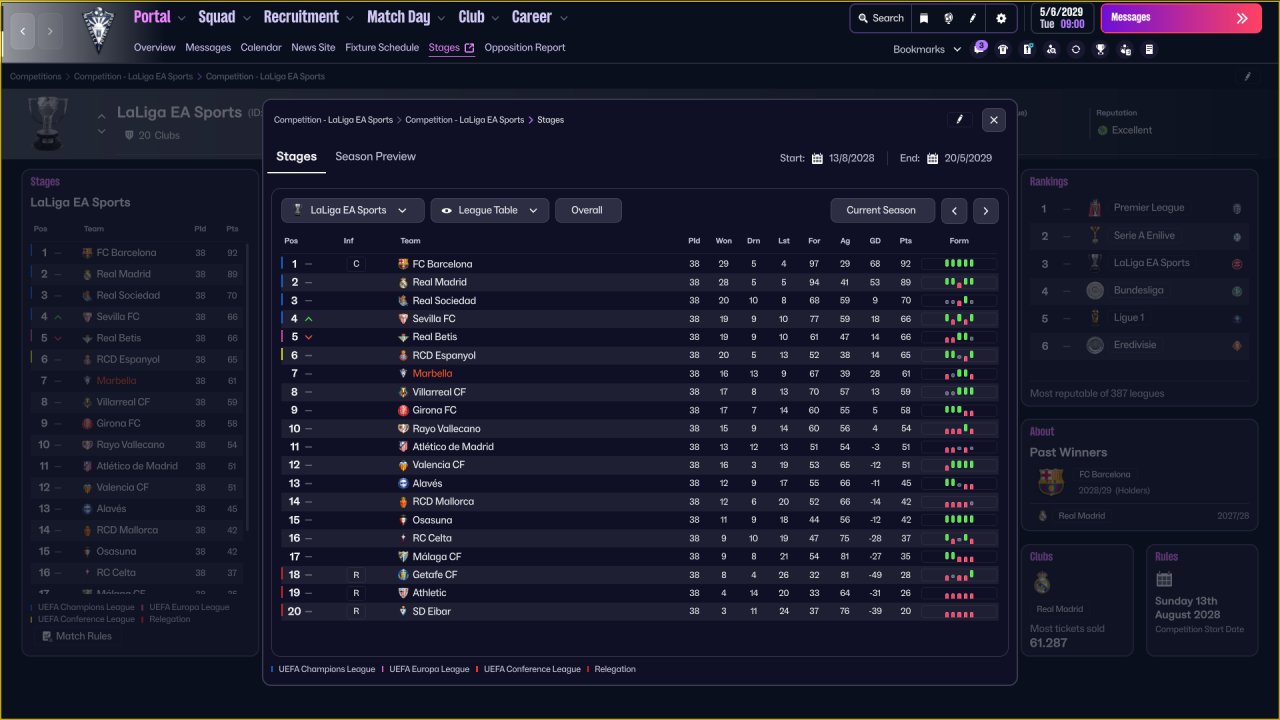
Task: Click the Getafe CF crest in league table
Action: pyautogui.click(x=403, y=575)
